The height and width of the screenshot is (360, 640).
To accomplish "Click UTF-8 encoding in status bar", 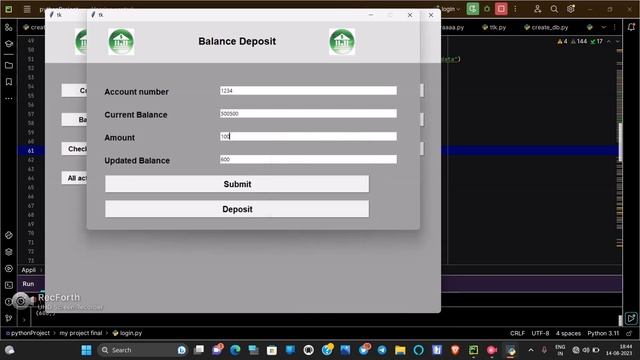I will click(x=540, y=333).
